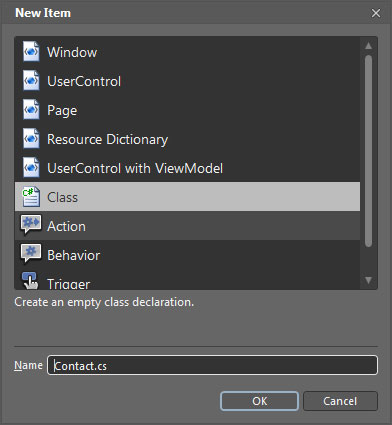This screenshot has height=425, width=392.
Task: Choose the Resource Dictionary entry
Action: [x=187, y=139]
